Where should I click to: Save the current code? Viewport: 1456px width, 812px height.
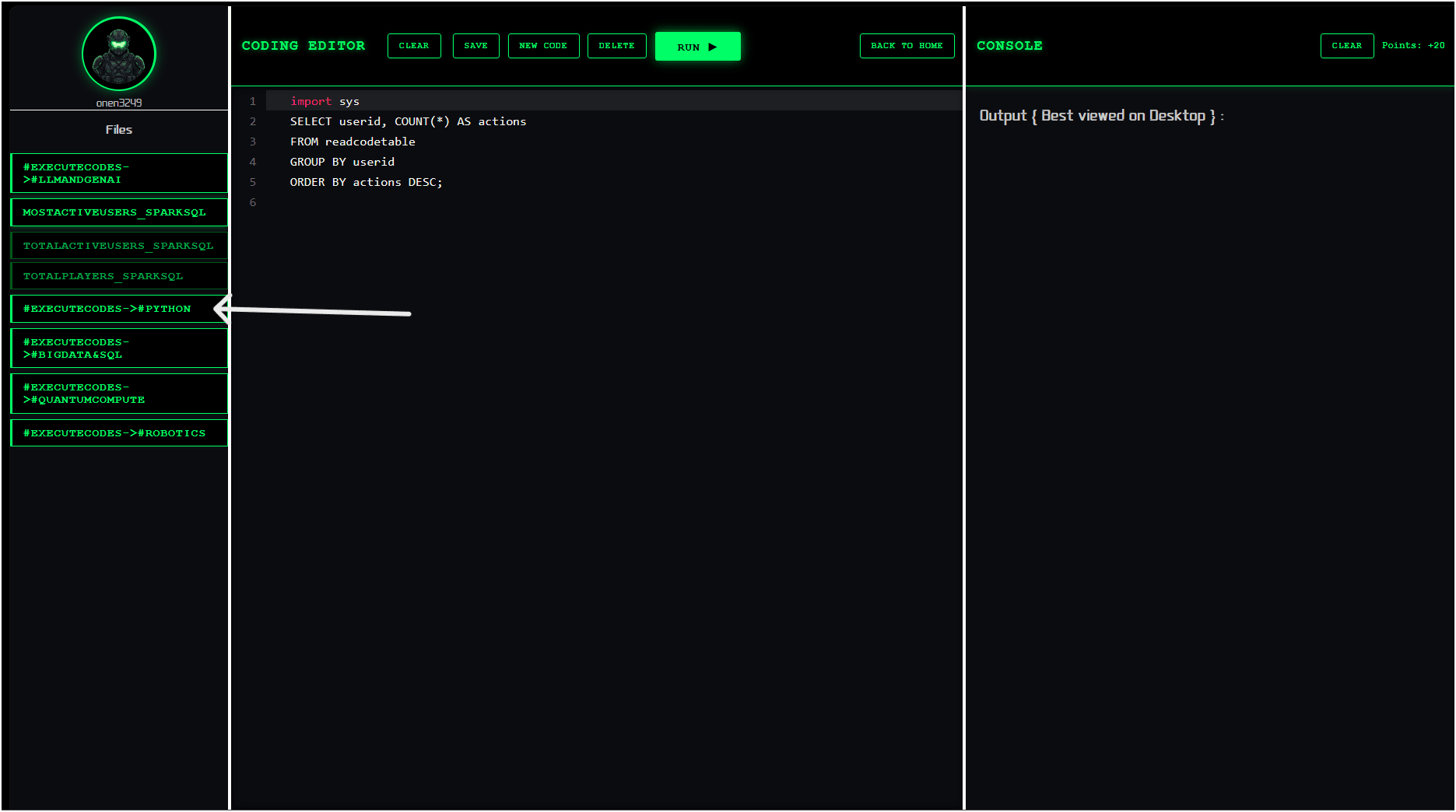pos(476,46)
